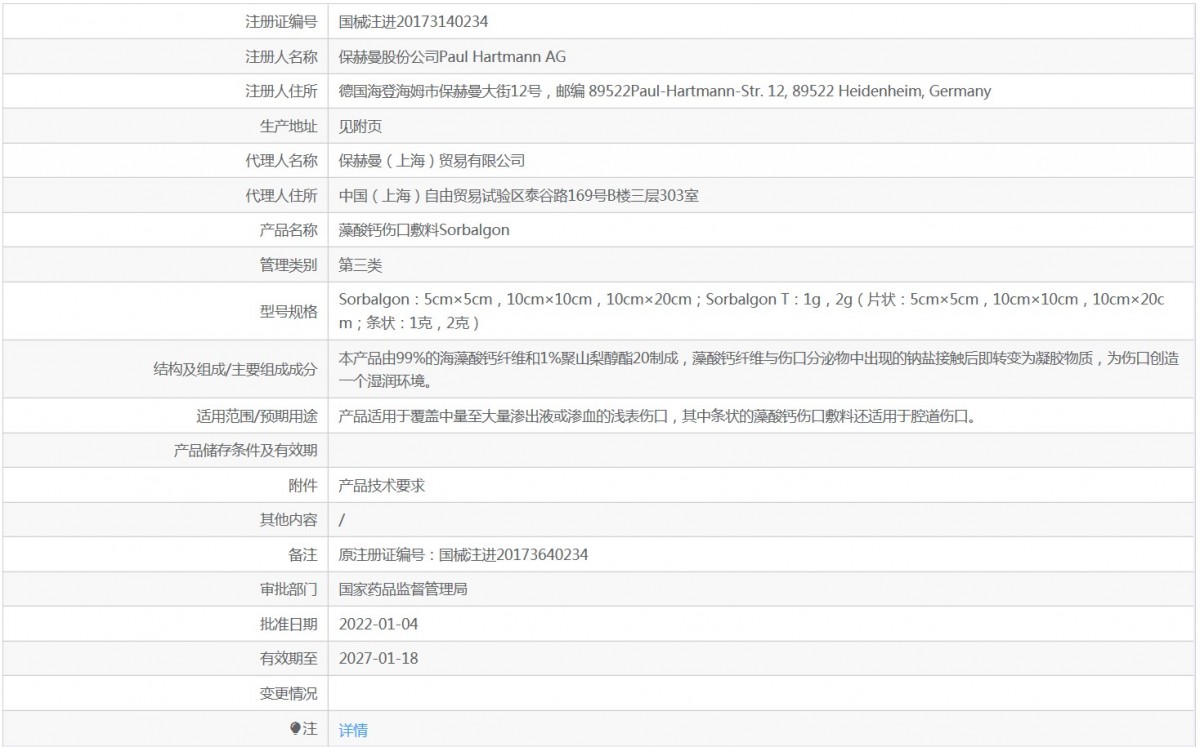1200x747 pixels.
Task: Select registration number 国械注进20173140234
Action: [413, 21]
